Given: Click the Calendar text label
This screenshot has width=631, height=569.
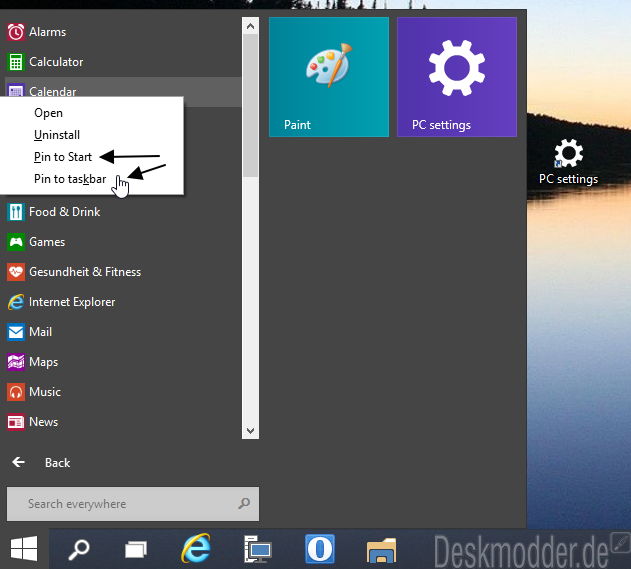Looking at the screenshot, I should click(53, 91).
